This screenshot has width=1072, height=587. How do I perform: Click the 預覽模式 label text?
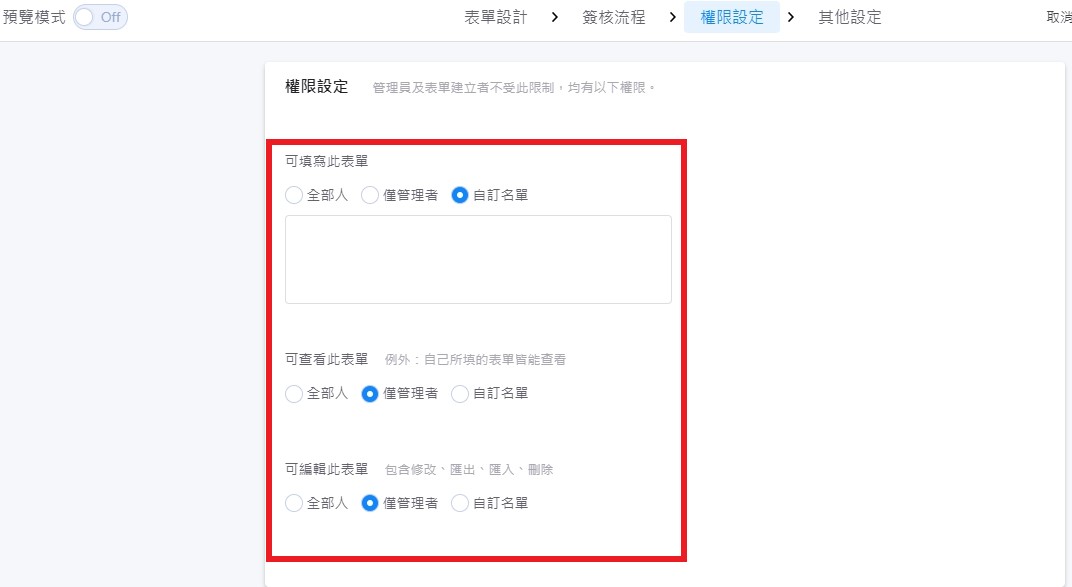34,18
